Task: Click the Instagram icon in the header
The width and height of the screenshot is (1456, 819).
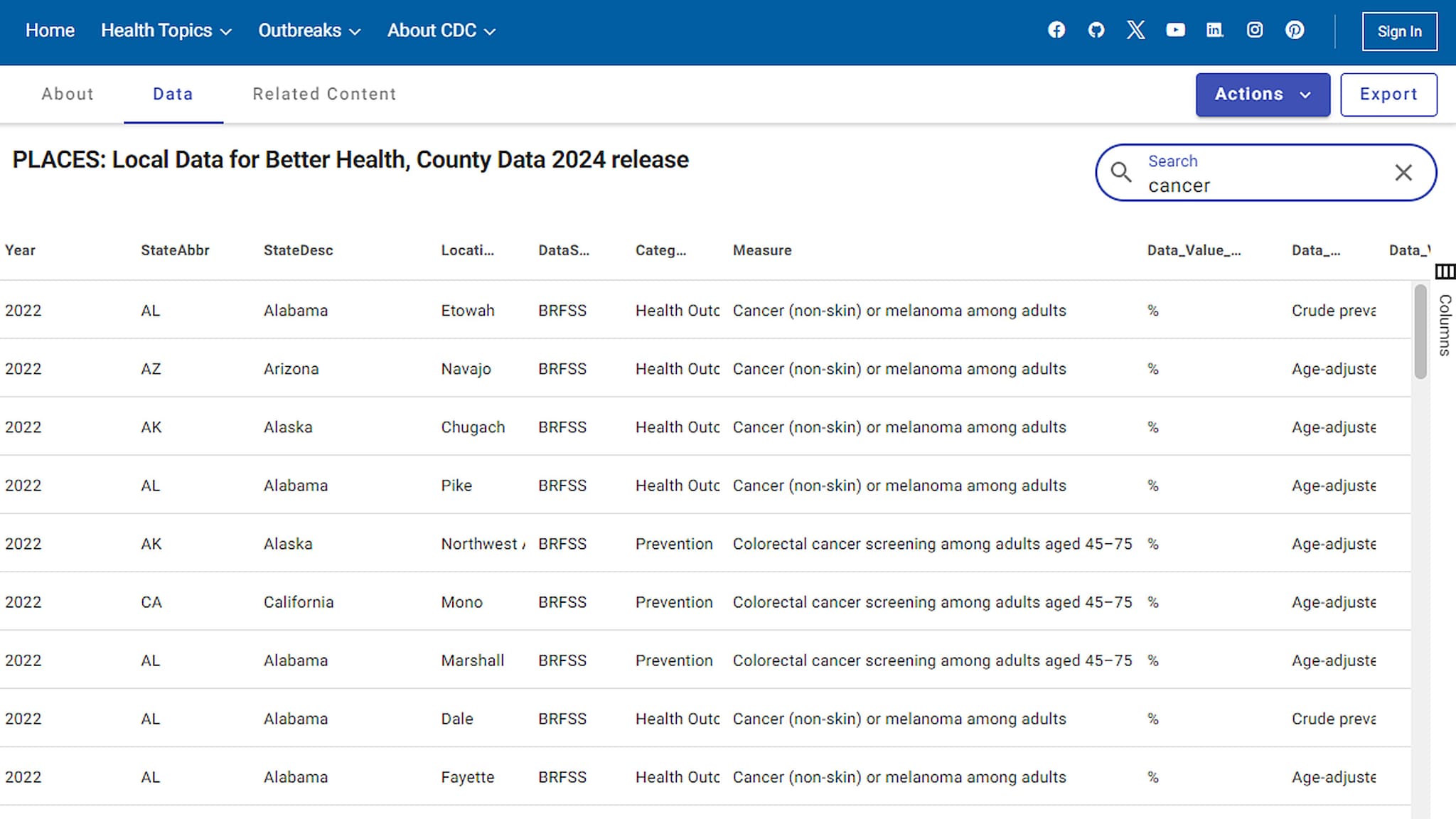Action: coord(1254,30)
